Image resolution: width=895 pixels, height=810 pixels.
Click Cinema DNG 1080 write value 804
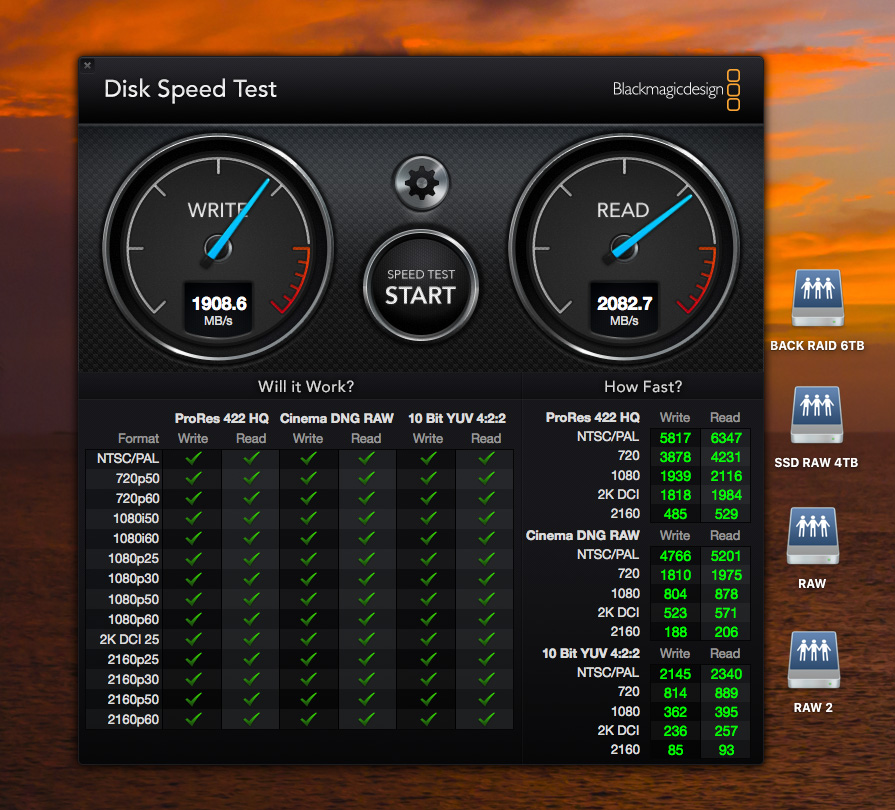[x=675, y=594]
